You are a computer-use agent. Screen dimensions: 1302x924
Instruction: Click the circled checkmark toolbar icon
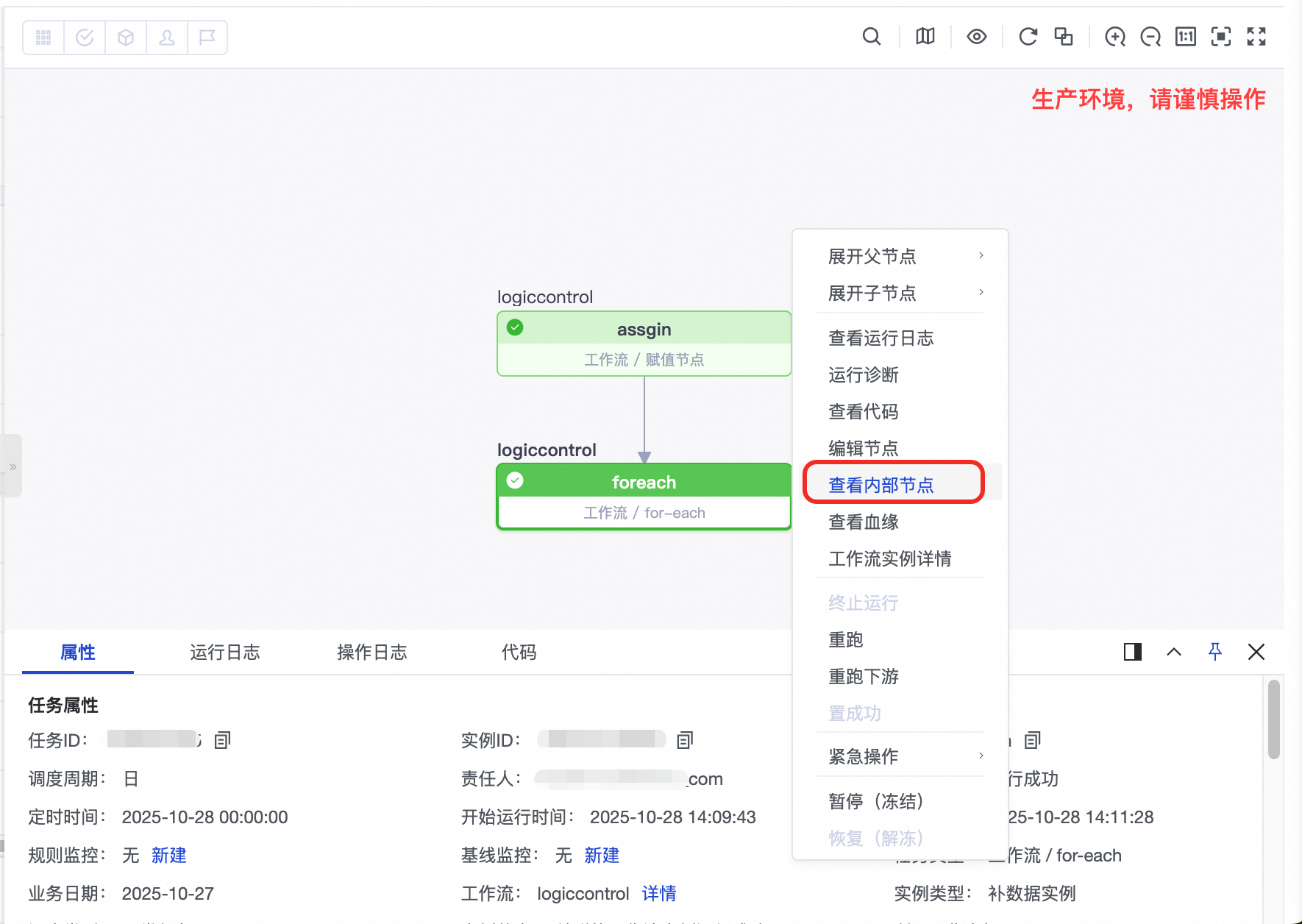[85, 38]
